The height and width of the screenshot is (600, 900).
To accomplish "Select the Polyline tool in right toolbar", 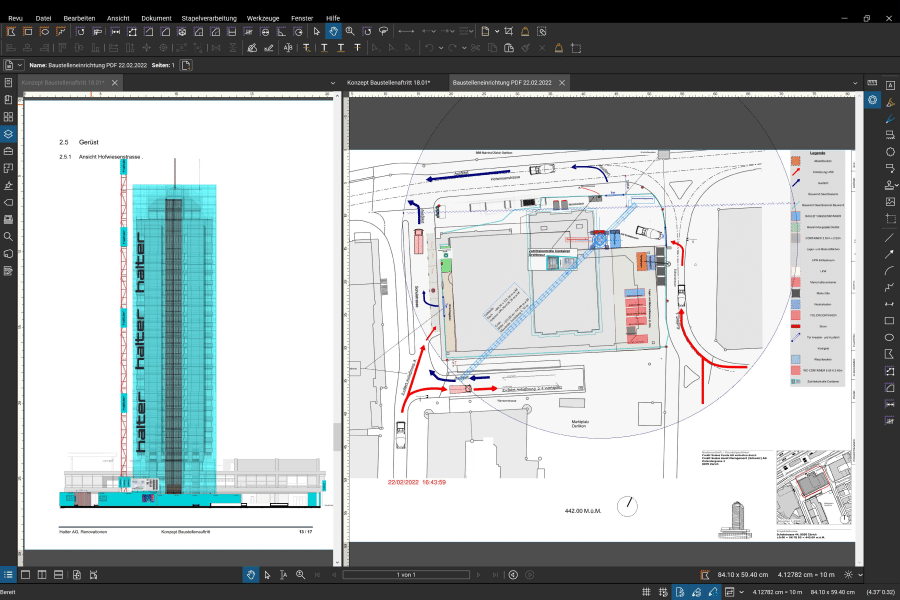I will pyautogui.click(x=890, y=287).
